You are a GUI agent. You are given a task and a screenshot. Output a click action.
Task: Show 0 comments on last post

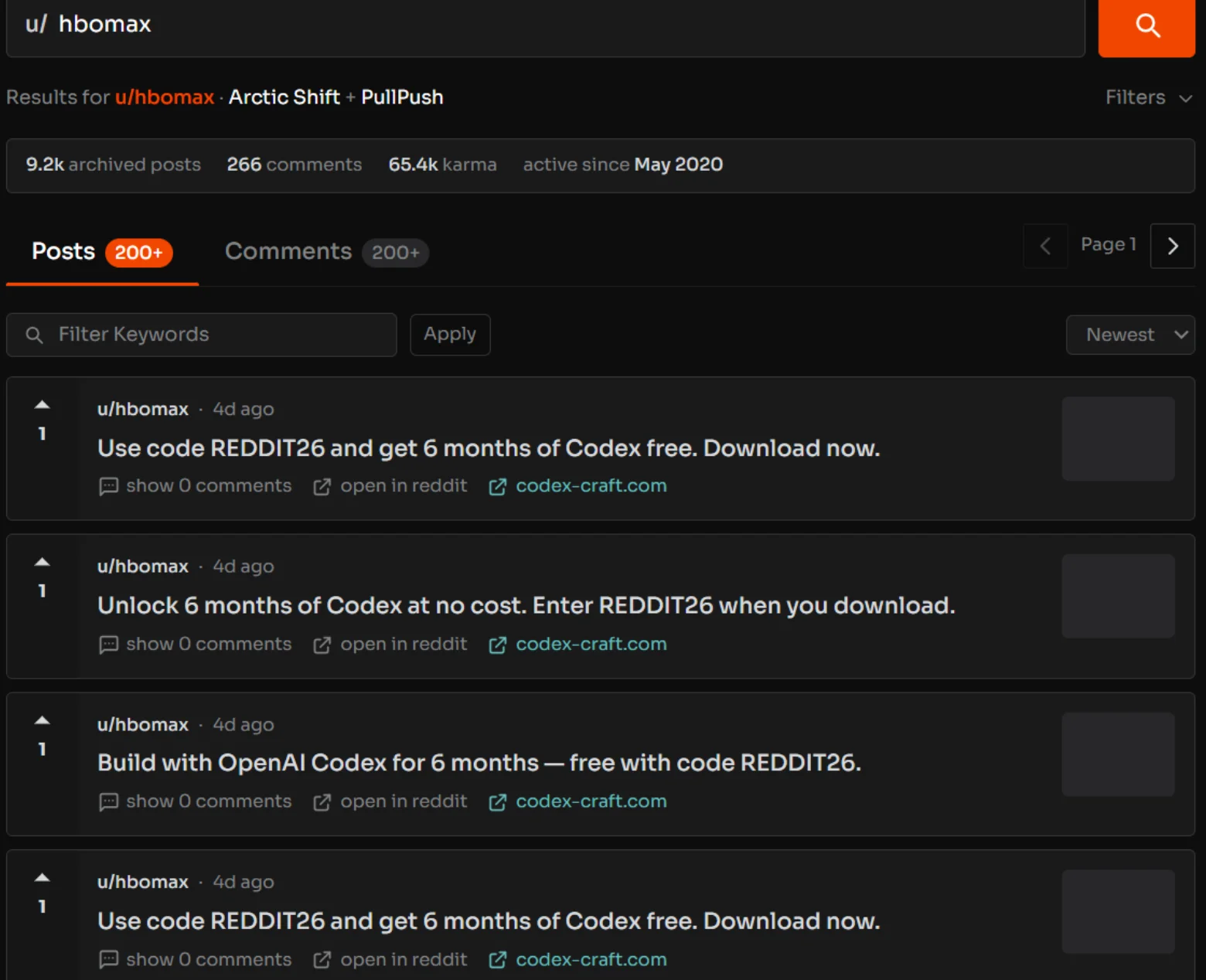point(196,960)
